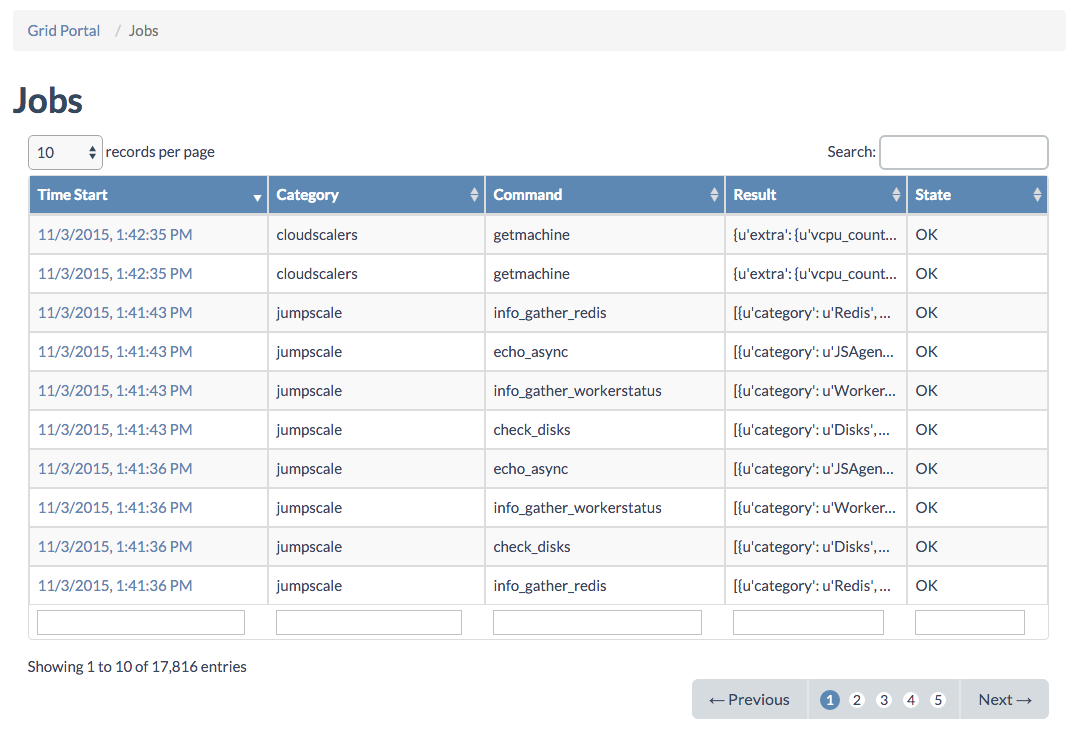This screenshot has height=740, width=1072.
Task: Open the records per page dropdown
Action: tap(65, 152)
